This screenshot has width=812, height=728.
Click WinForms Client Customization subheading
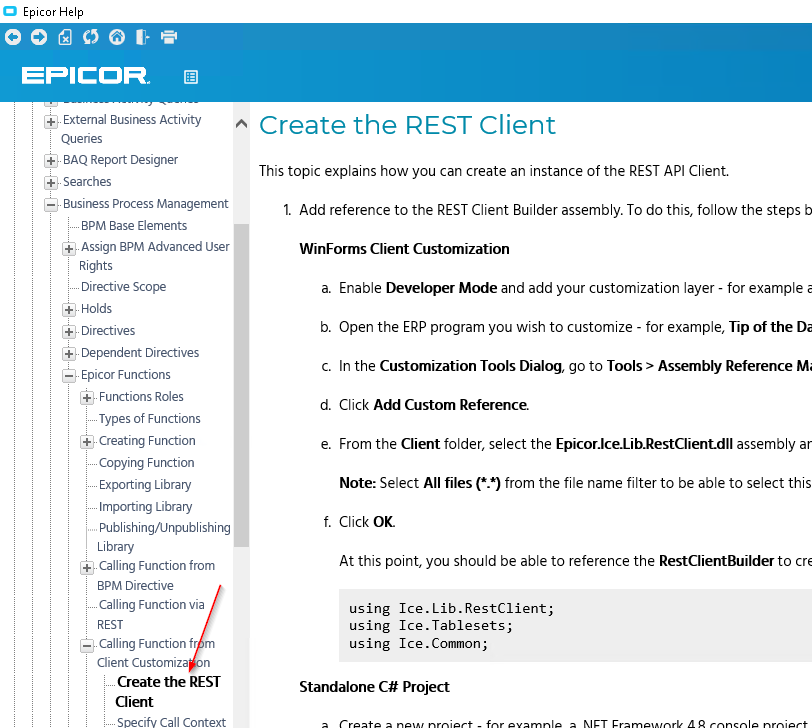pyautogui.click(x=404, y=249)
